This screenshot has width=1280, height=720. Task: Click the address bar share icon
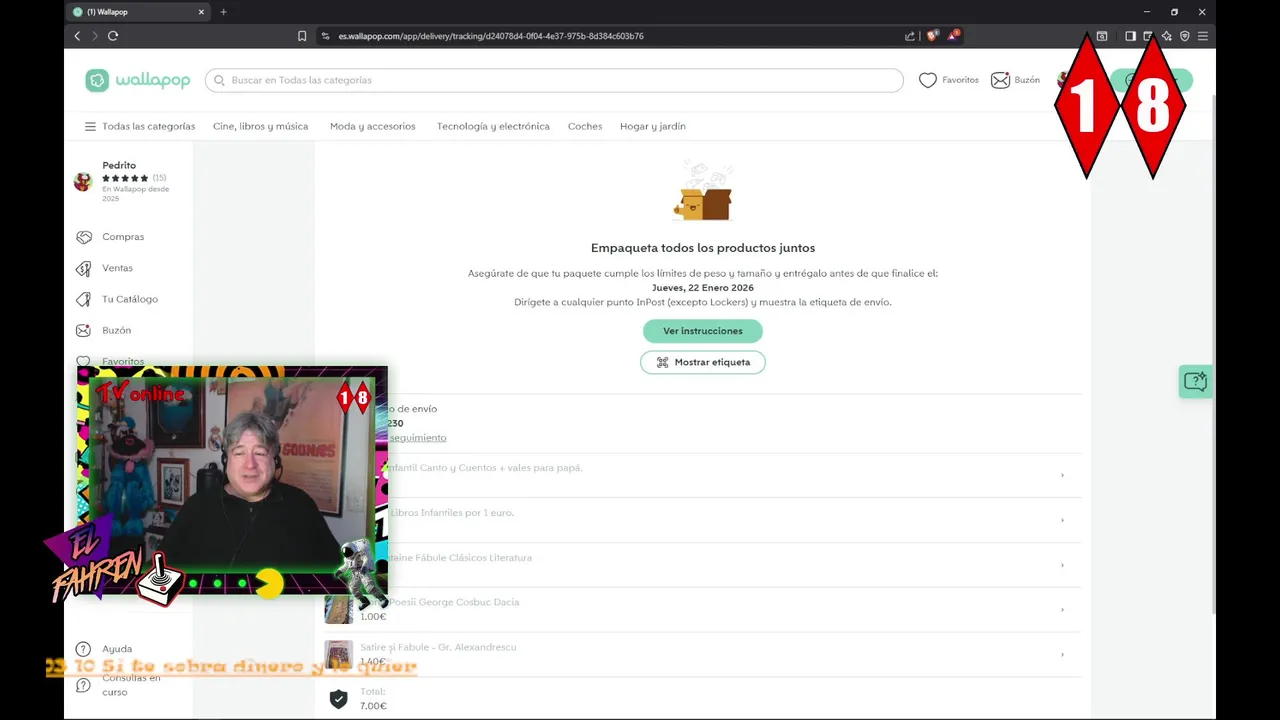(x=910, y=36)
